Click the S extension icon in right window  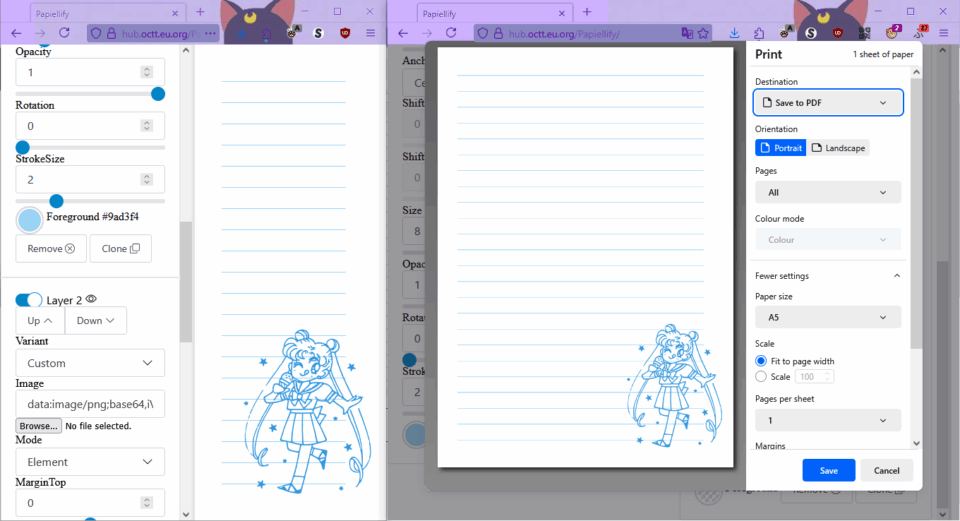811,33
